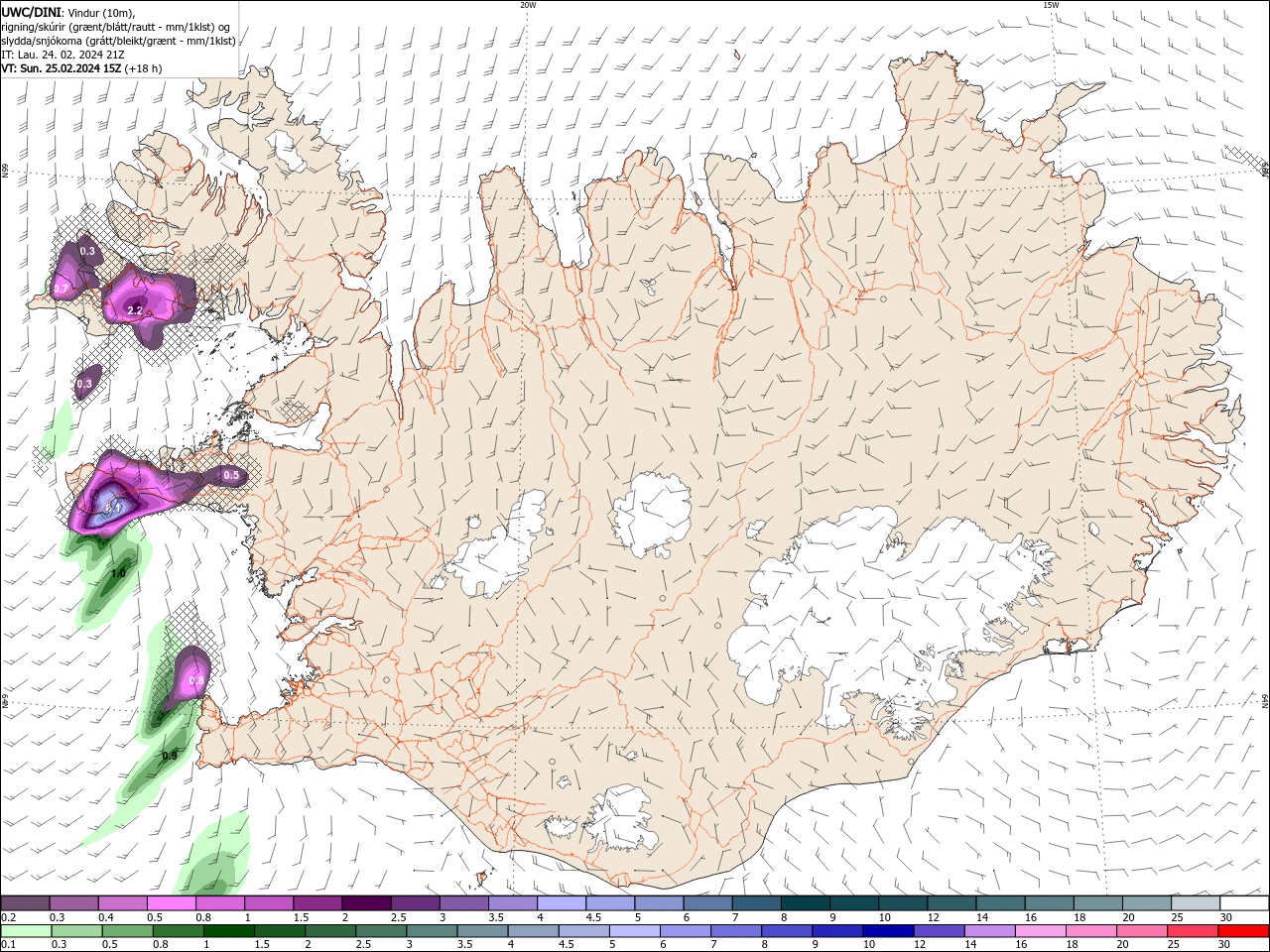This screenshot has width=1270, height=952.
Task: Select the slate-blue snow swatch above 6
Action: (x=707, y=903)
